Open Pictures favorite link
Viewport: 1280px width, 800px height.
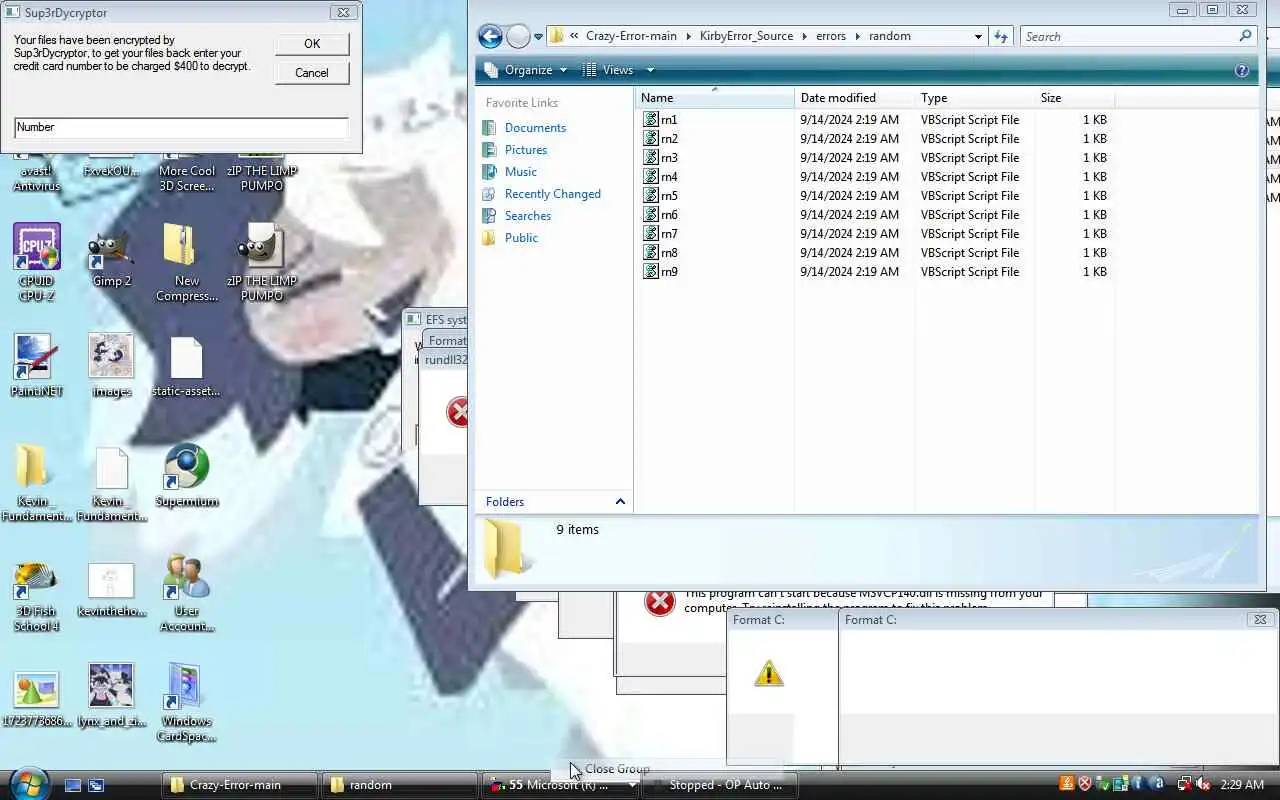pyautogui.click(x=526, y=150)
